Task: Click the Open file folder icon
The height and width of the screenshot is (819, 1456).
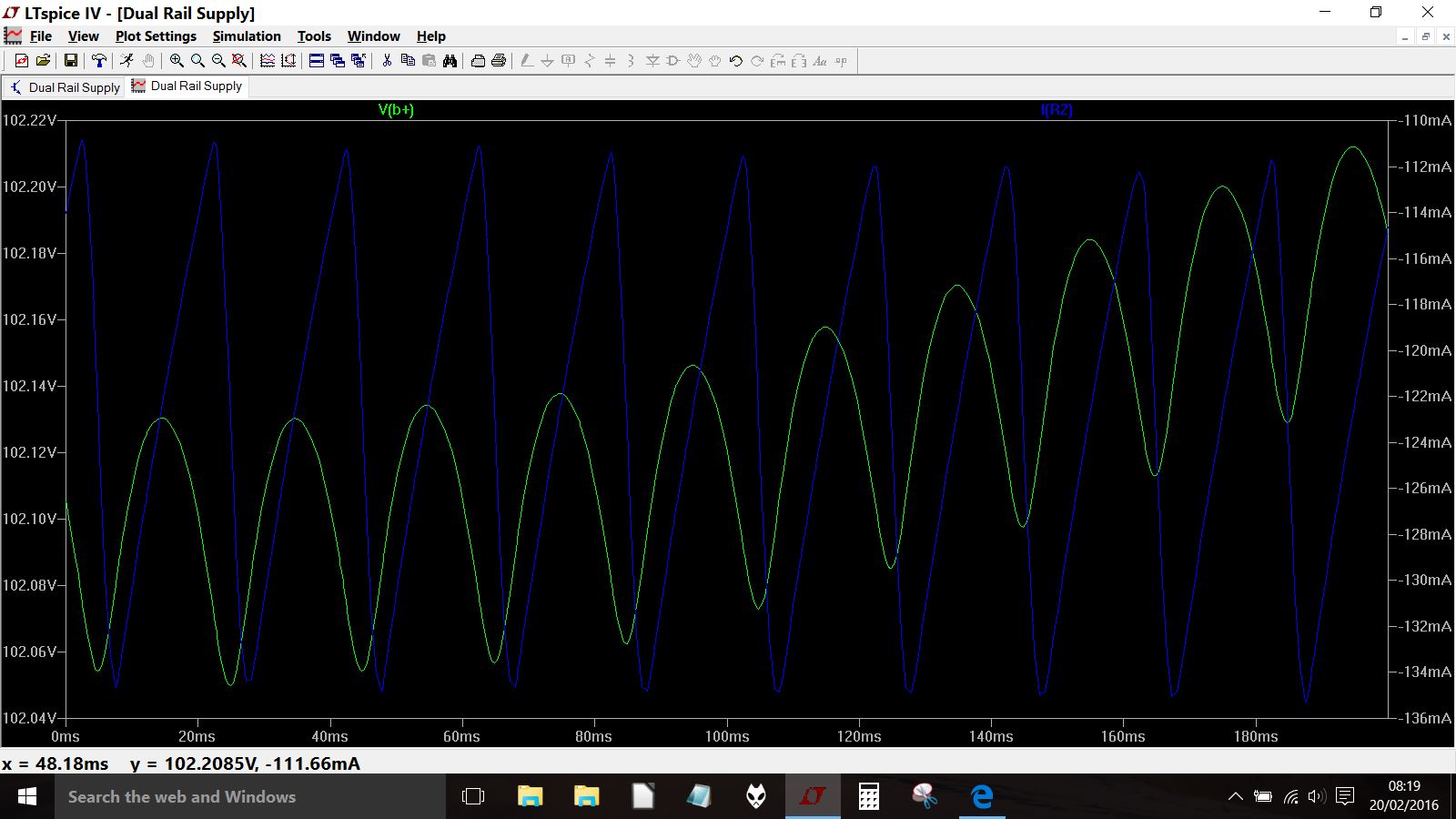Action: point(43,61)
